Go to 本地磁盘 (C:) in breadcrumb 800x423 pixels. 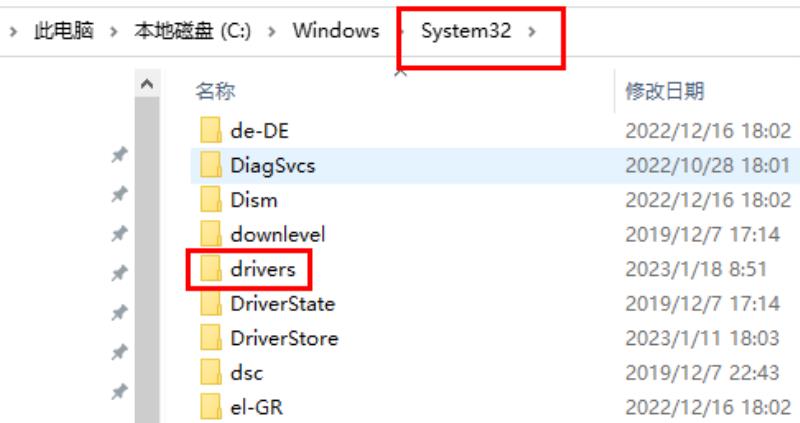pyautogui.click(x=192, y=31)
